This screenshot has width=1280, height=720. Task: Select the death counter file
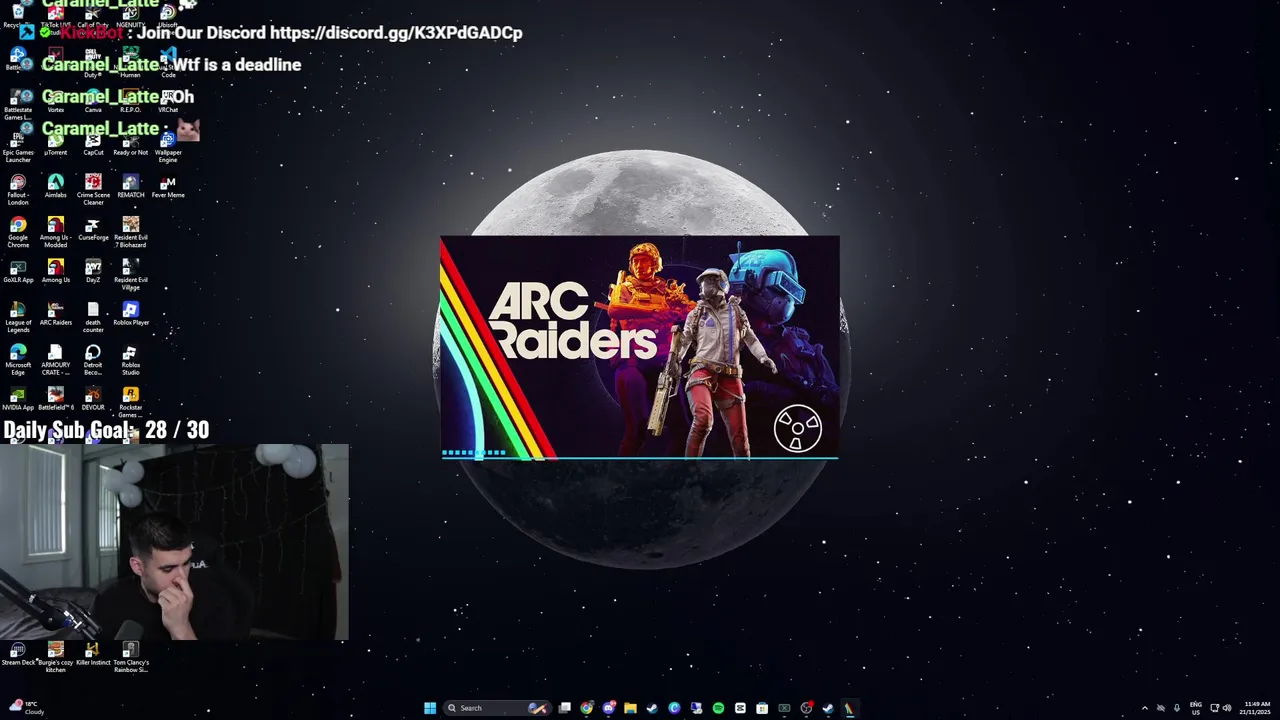(93, 318)
